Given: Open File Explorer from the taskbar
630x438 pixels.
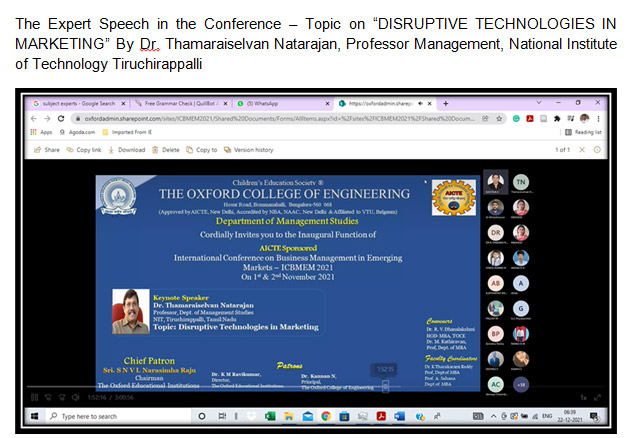Looking at the screenshot, I should 288,416.
